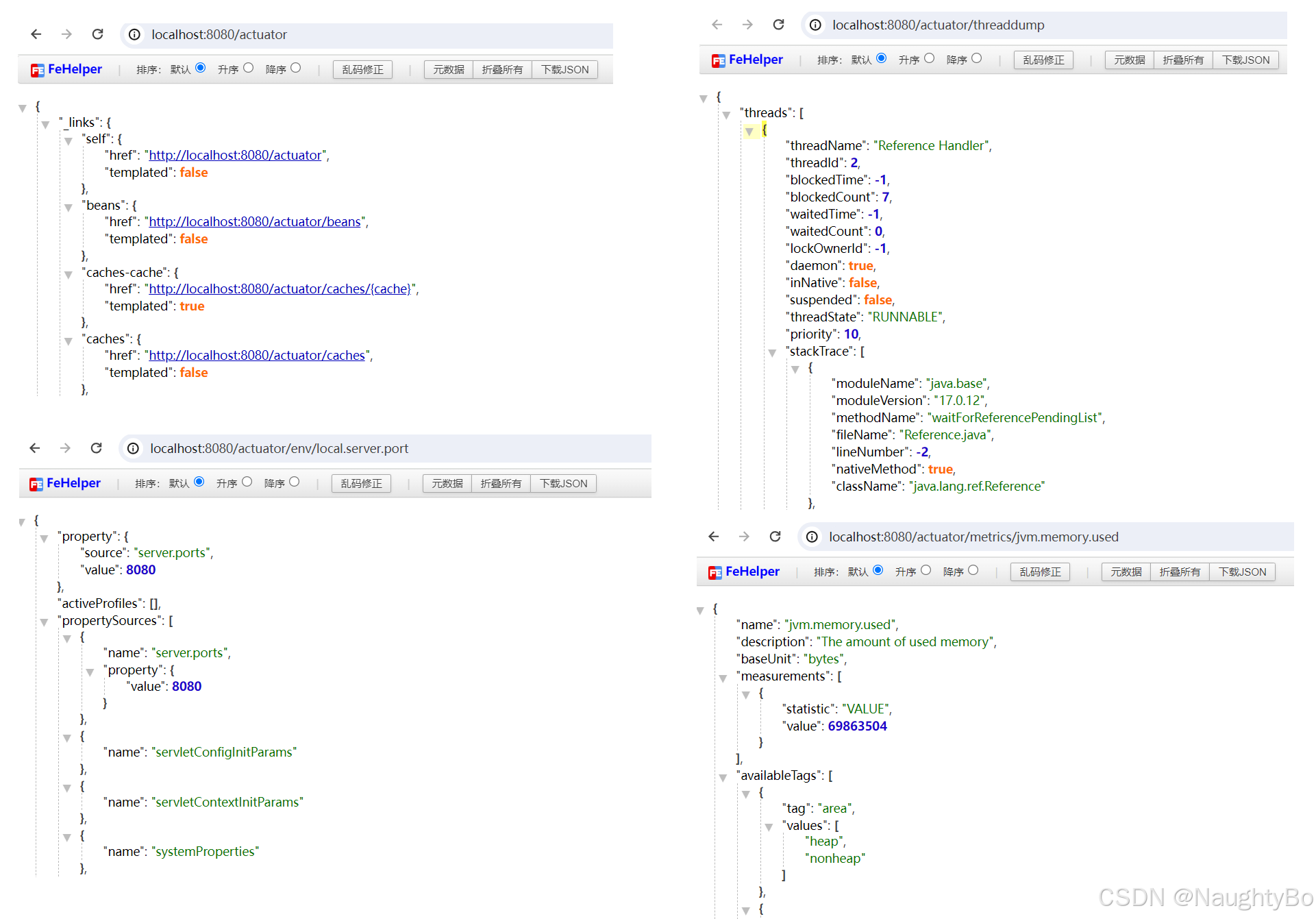Select 降序 sort radio in threaddump window
The width and height of the screenshot is (1316, 919).
pyautogui.click(x=977, y=58)
